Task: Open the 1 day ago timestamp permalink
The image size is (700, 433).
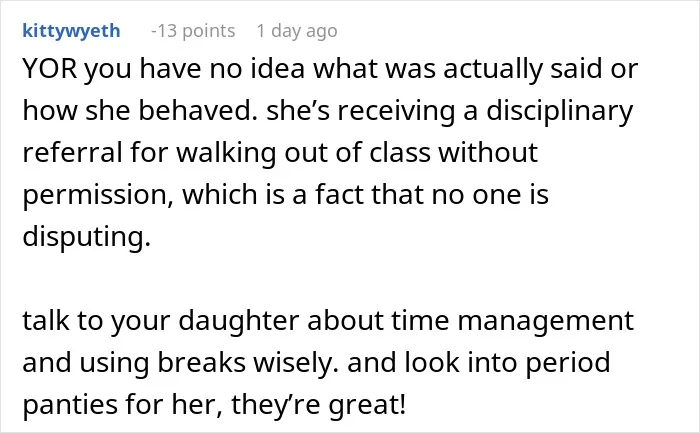Action: point(297,31)
